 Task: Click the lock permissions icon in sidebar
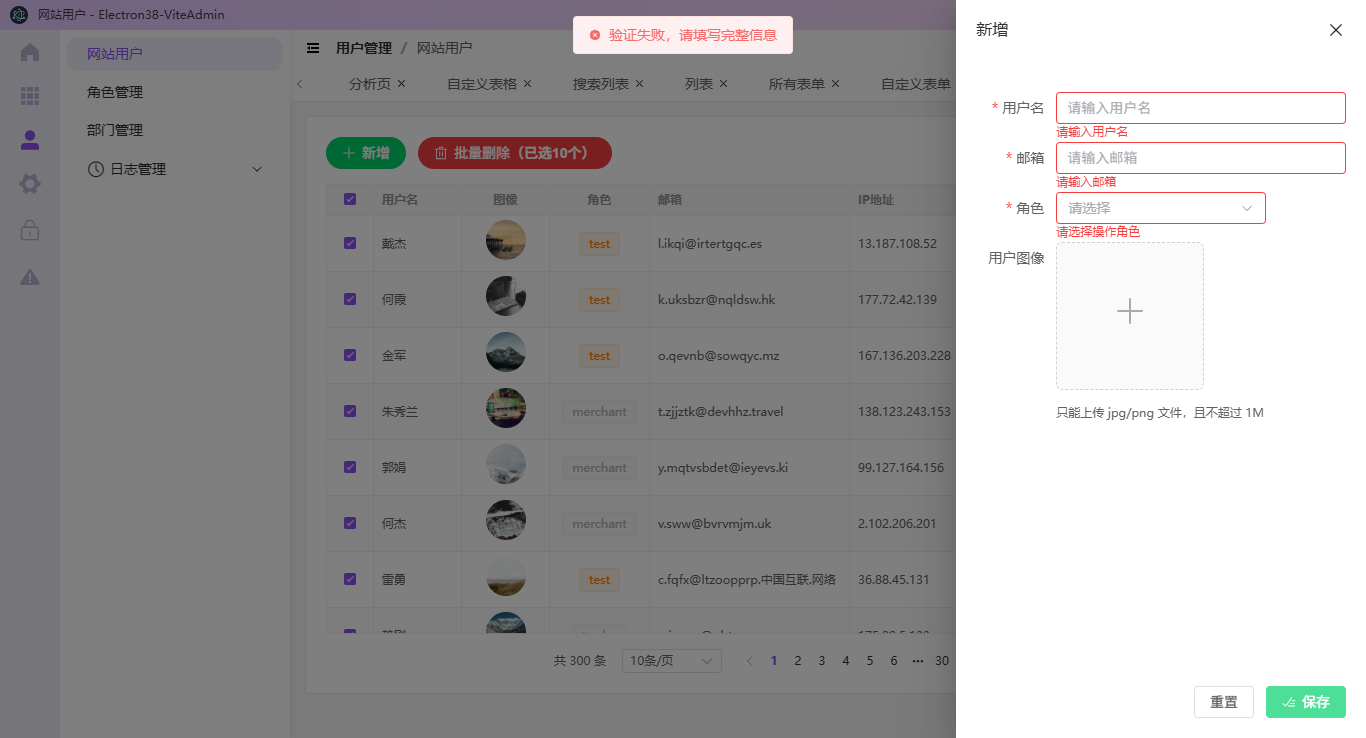pos(29,228)
